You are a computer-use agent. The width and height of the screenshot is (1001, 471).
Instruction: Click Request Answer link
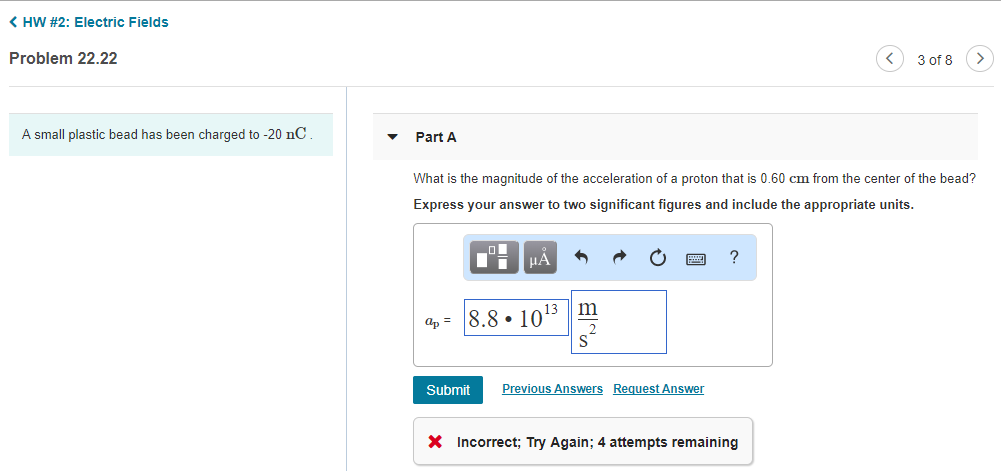[658, 389]
